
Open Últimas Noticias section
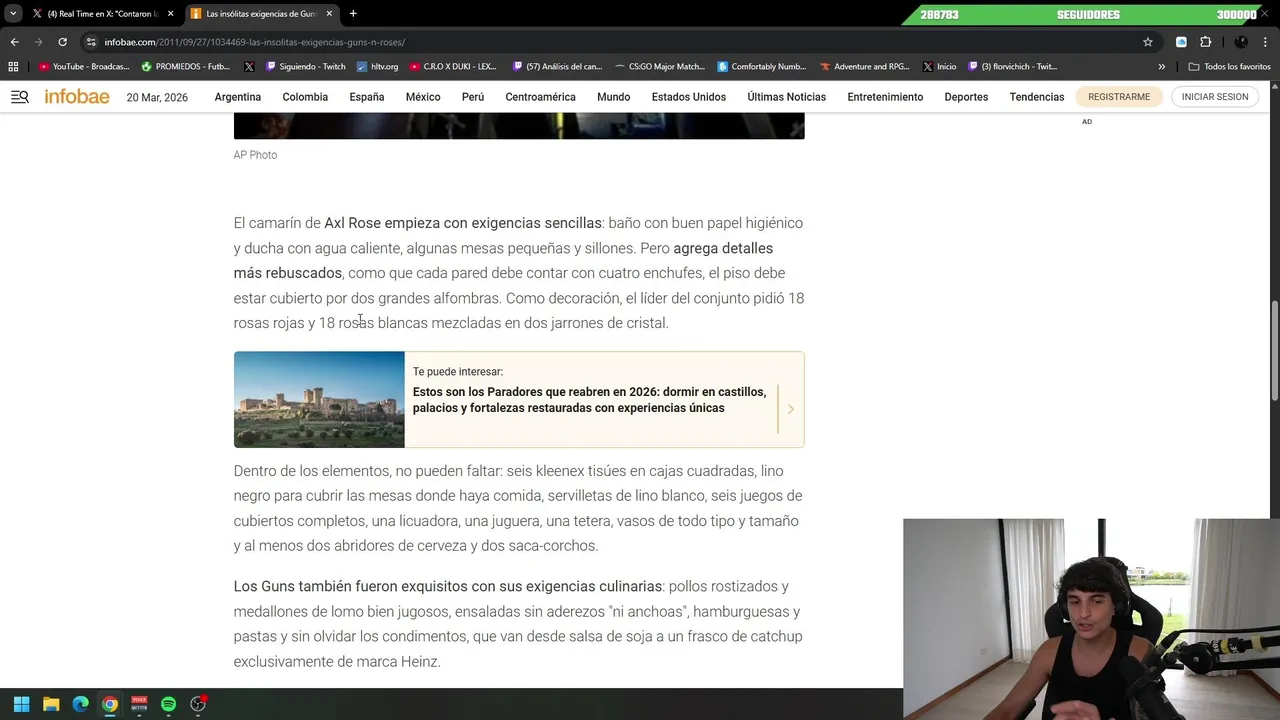click(786, 97)
